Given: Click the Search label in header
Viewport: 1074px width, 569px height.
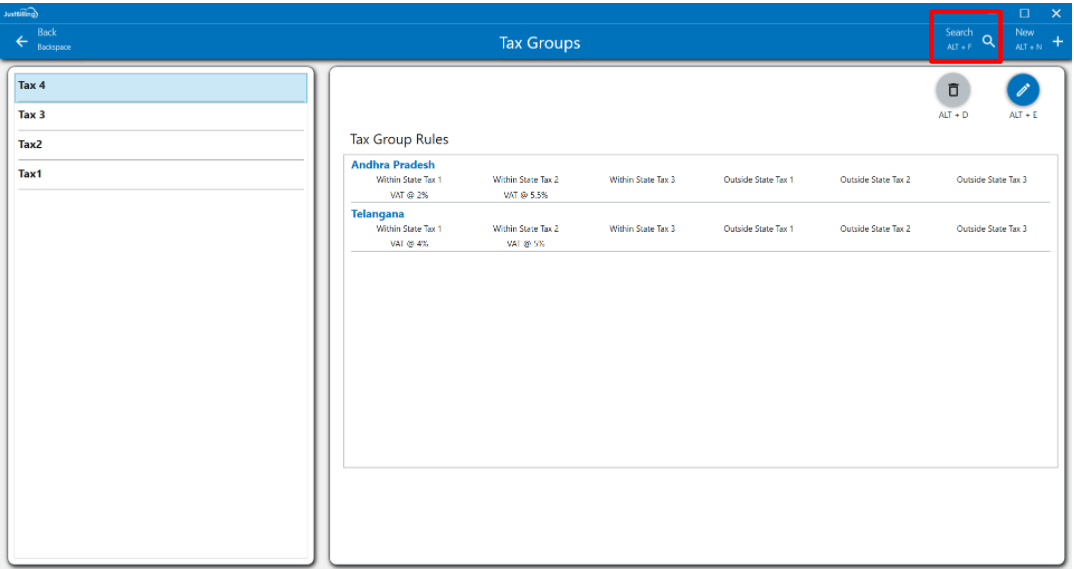Looking at the screenshot, I should (958, 33).
